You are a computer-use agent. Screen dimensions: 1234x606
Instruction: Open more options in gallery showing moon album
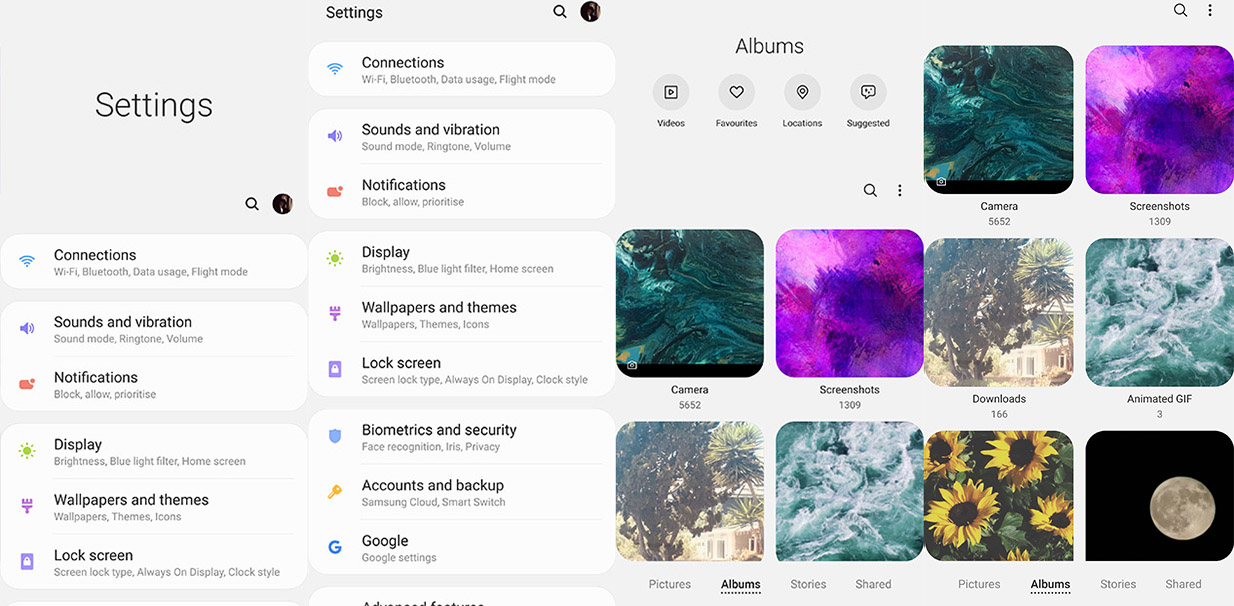1210,10
